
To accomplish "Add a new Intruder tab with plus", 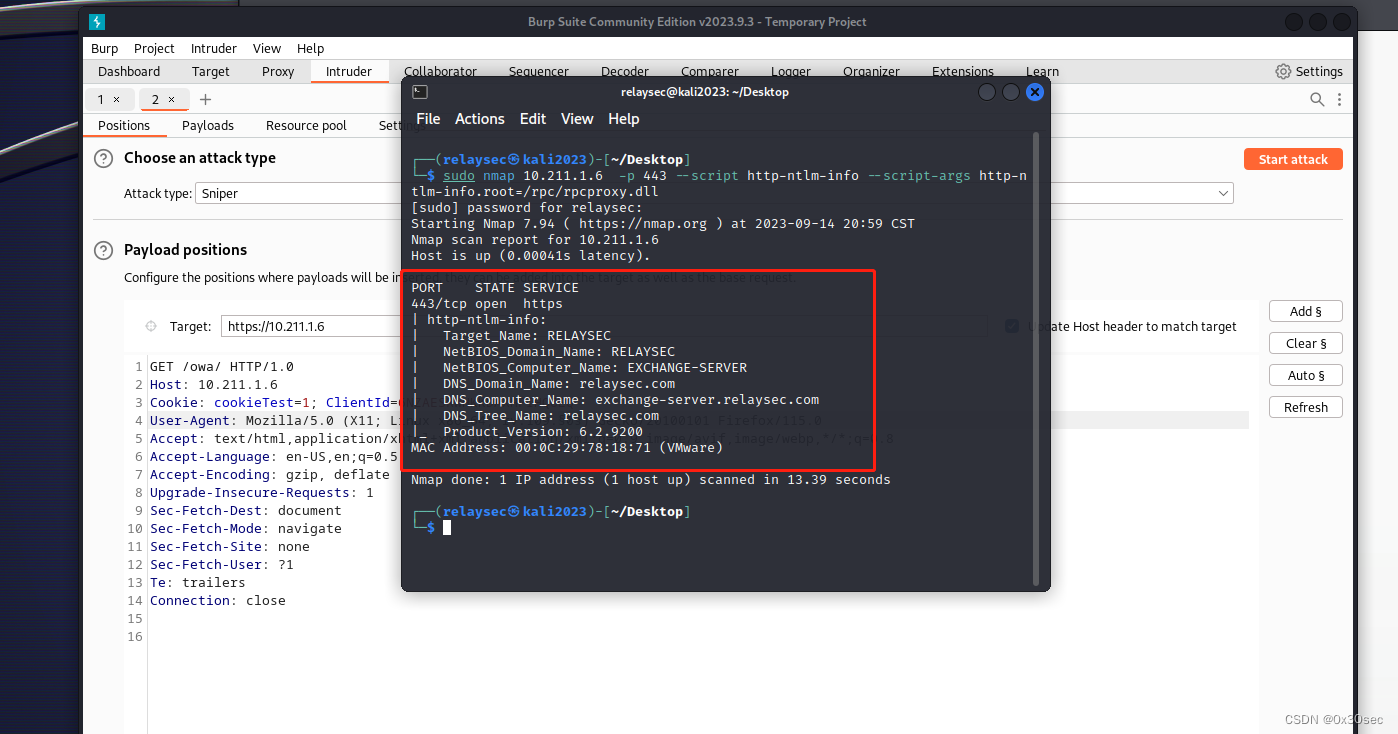I will tap(205, 99).
